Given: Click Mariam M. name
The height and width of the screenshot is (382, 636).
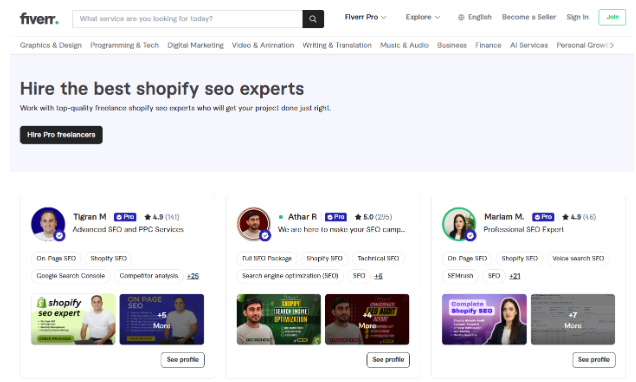Looking at the screenshot, I should point(504,217).
